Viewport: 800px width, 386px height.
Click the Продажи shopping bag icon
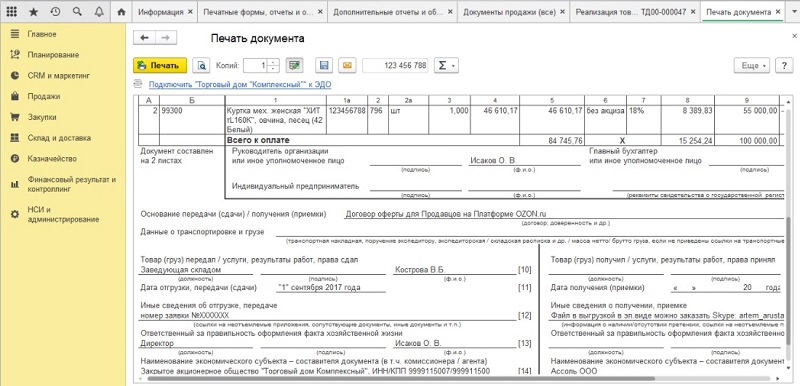point(15,96)
